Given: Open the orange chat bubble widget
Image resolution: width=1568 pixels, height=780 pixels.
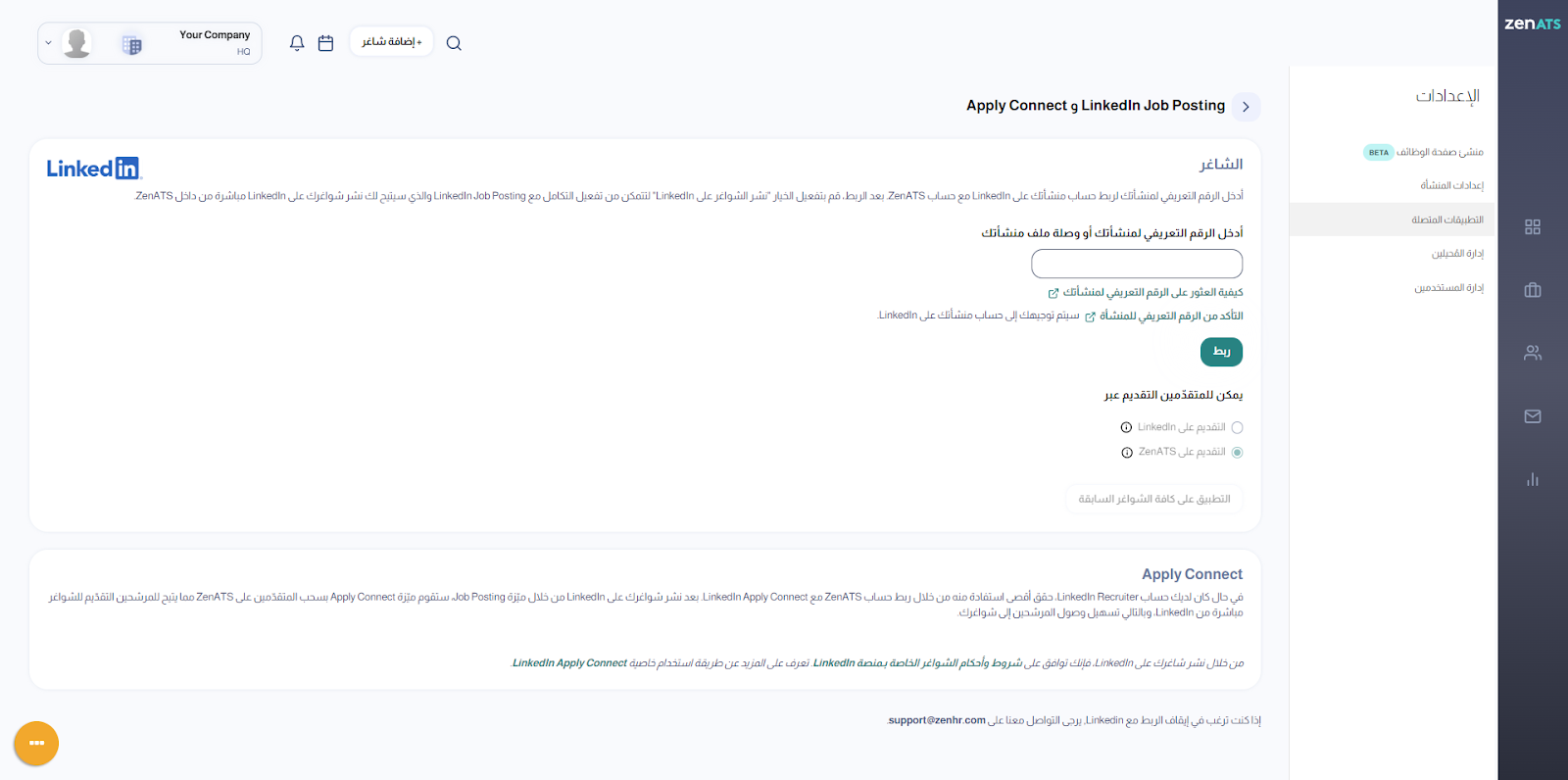Looking at the screenshot, I should click(x=36, y=743).
